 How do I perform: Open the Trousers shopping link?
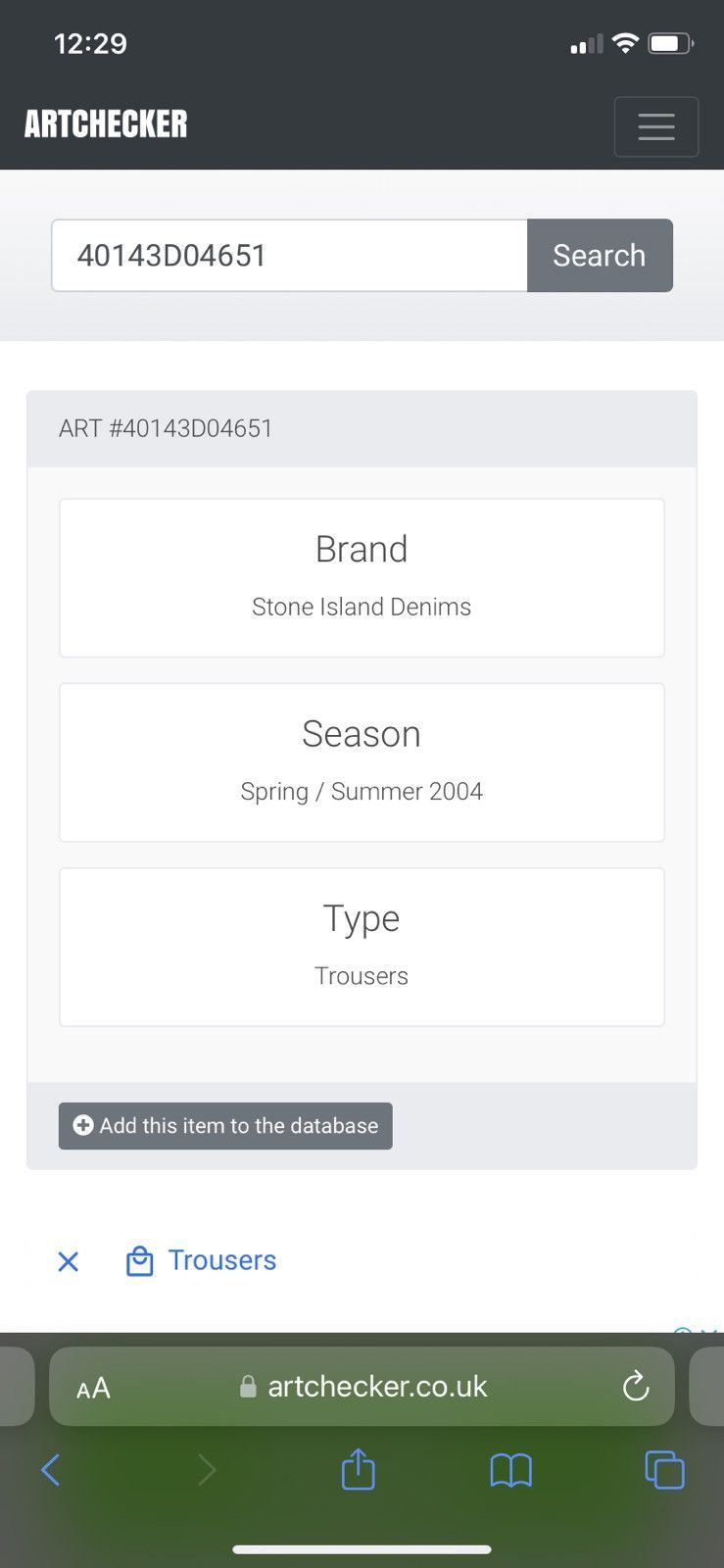(x=221, y=1260)
